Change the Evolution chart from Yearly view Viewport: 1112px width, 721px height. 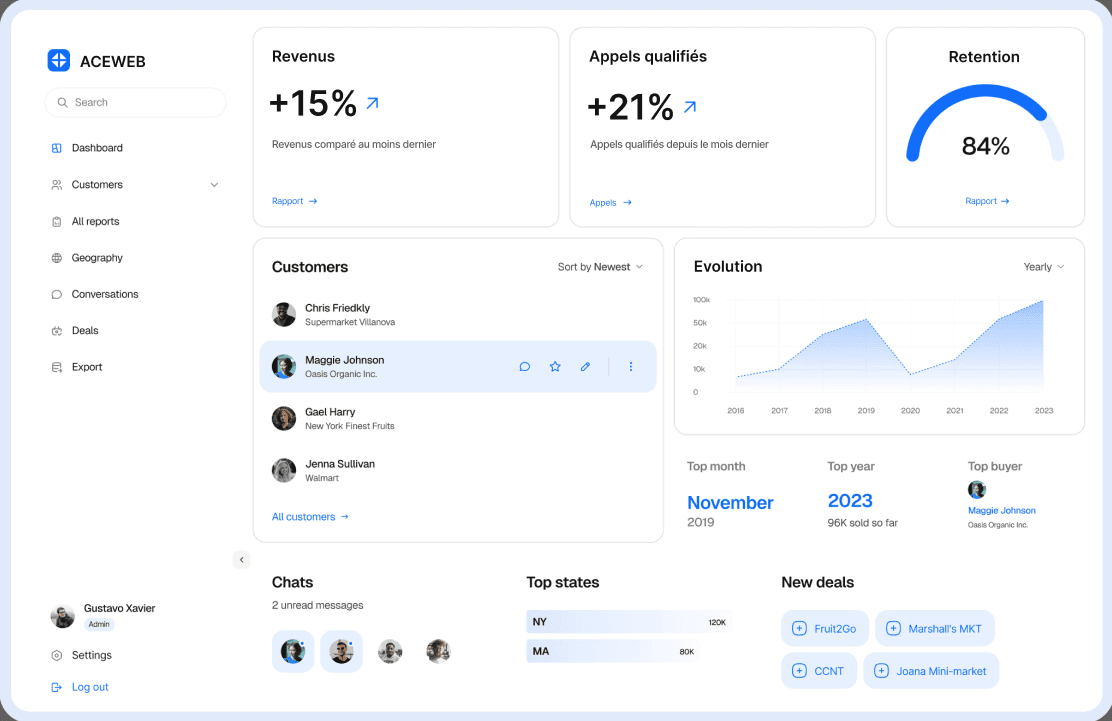[1042, 267]
